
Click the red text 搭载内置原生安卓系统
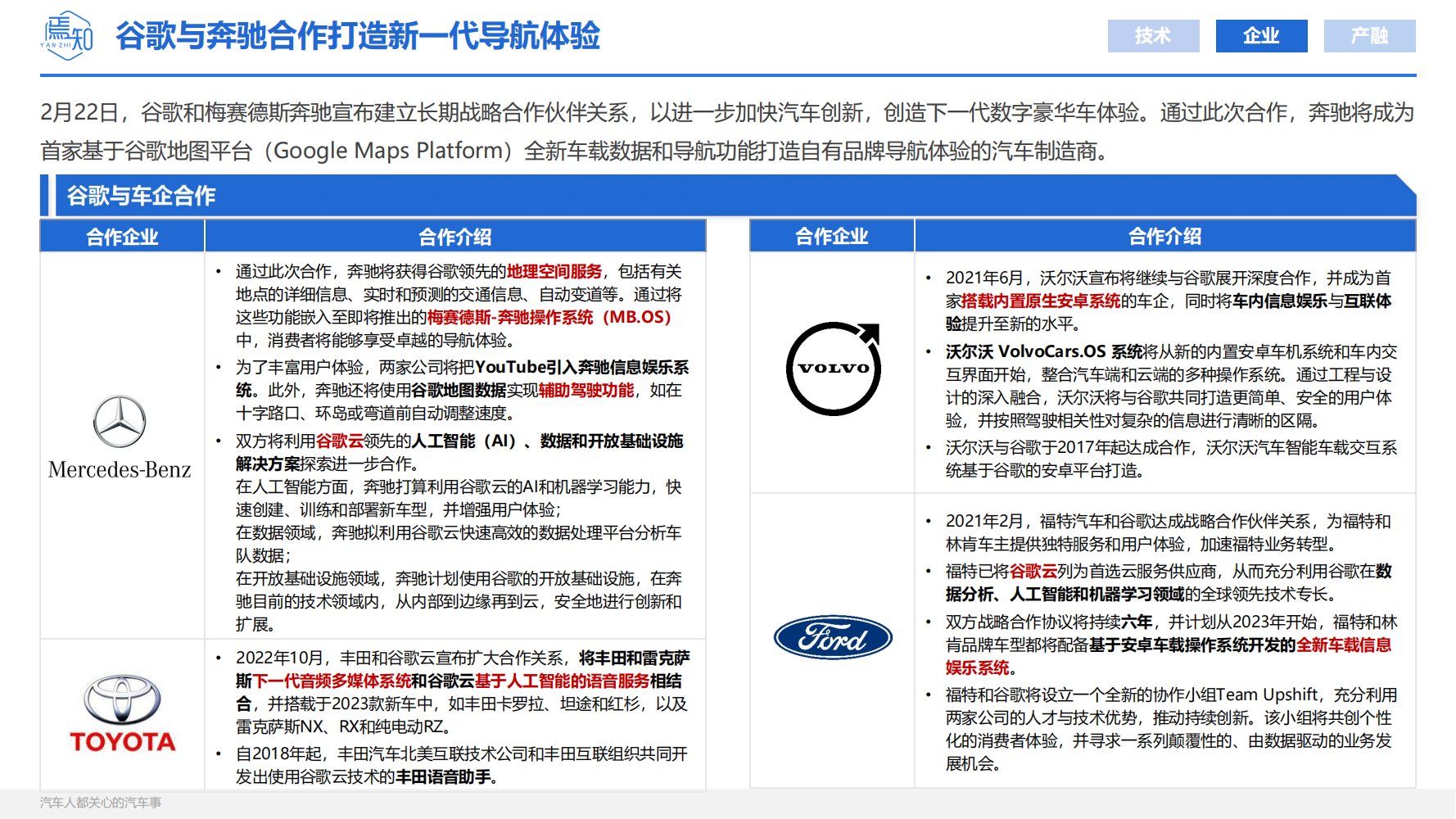coord(1041,301)
